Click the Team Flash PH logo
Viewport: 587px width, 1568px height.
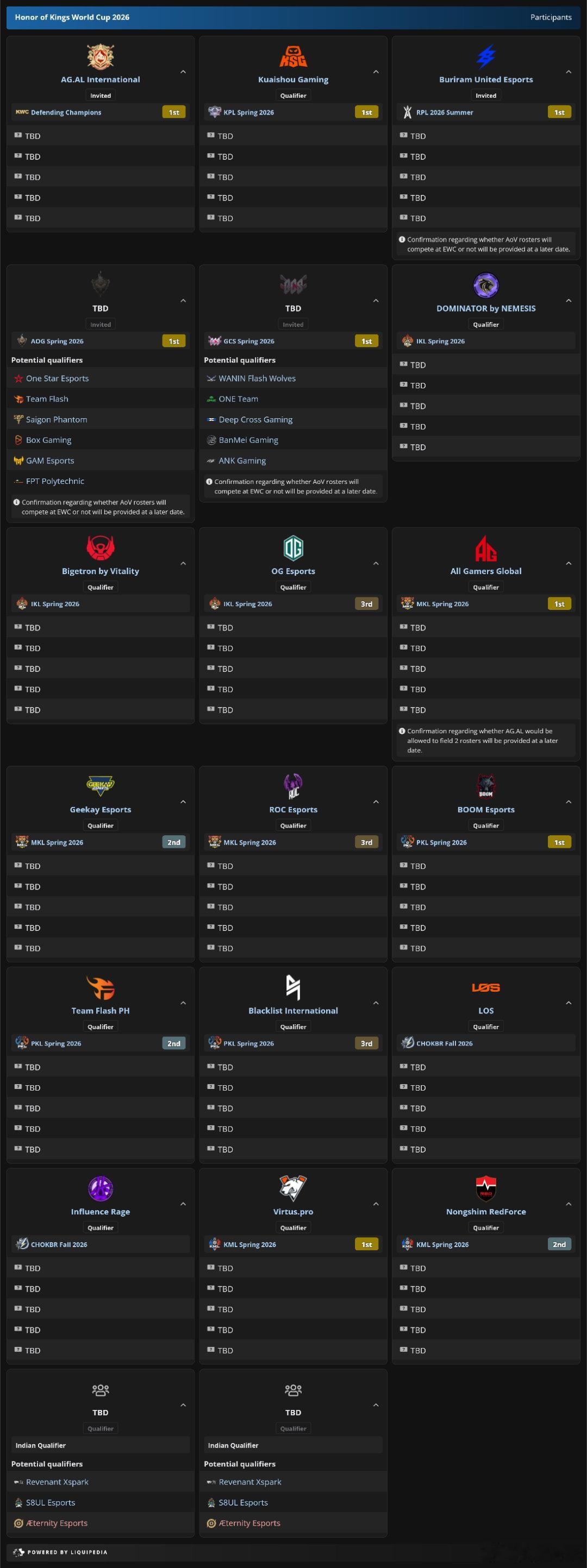(x=101, y=987)
